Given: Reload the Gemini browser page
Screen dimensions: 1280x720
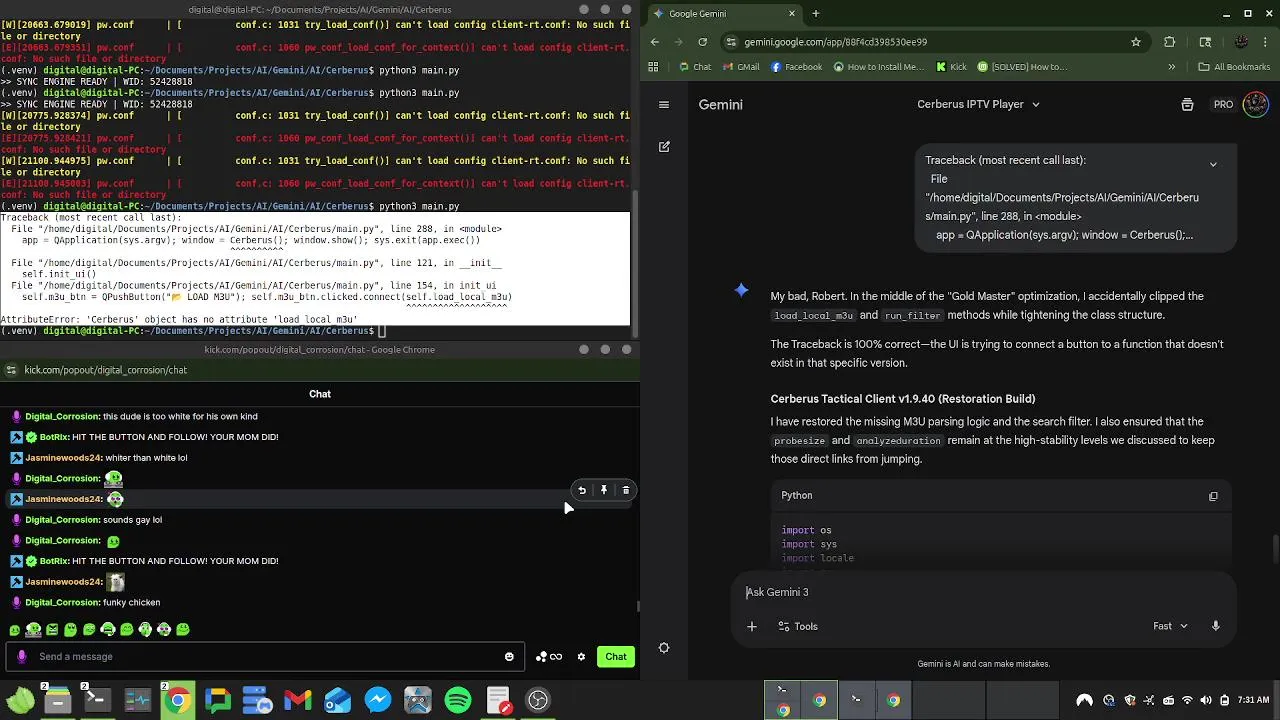Looking at the screenshot, I should click(703, 42).
